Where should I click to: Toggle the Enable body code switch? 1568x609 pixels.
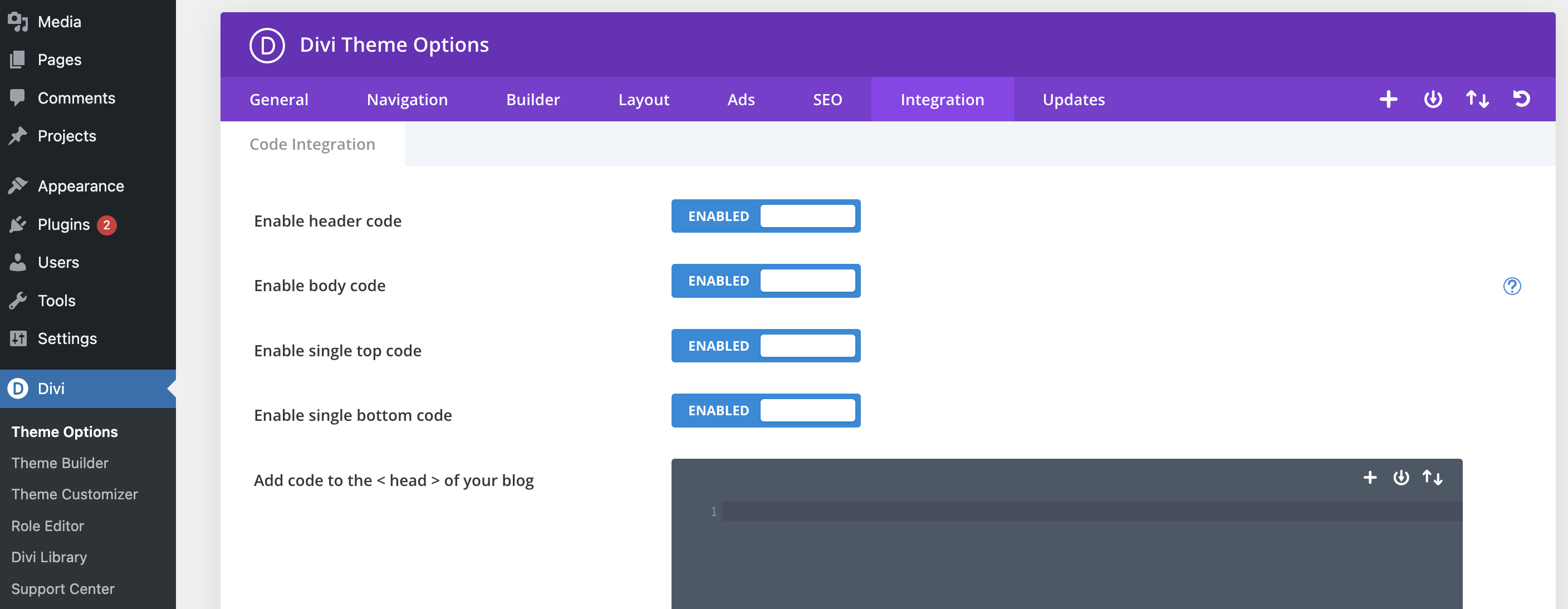[765, 281]
